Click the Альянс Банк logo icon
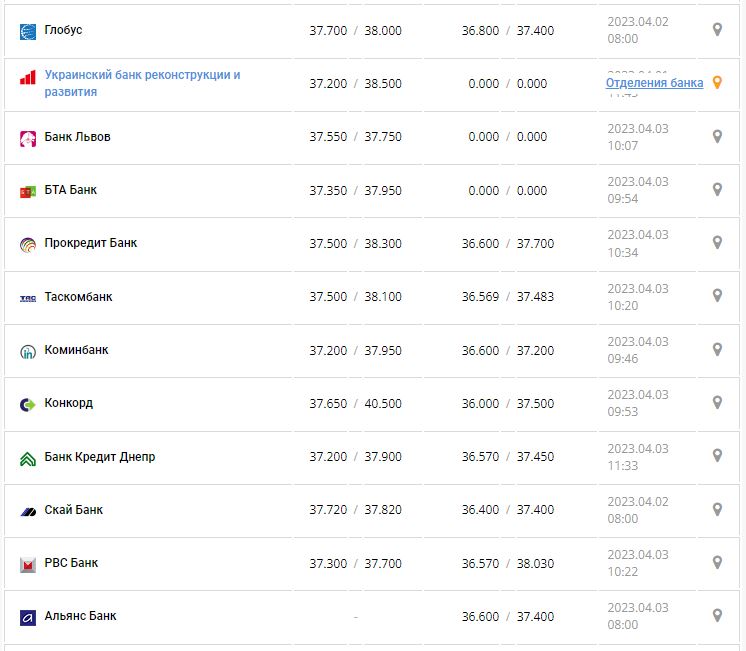746x651 pixels. tap(28, 617)
